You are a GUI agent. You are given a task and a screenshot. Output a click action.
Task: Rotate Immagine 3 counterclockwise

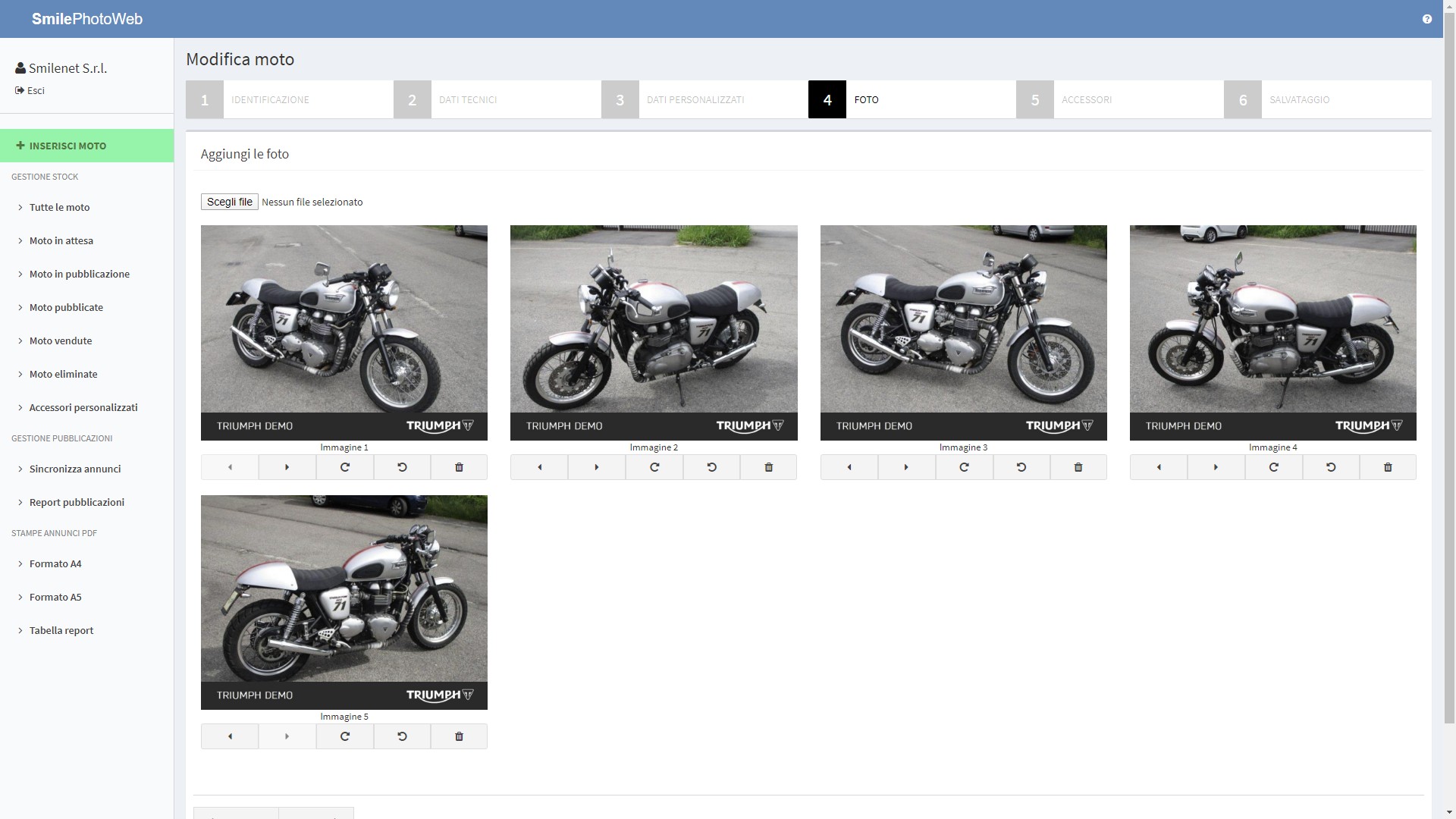point(1021,467)
